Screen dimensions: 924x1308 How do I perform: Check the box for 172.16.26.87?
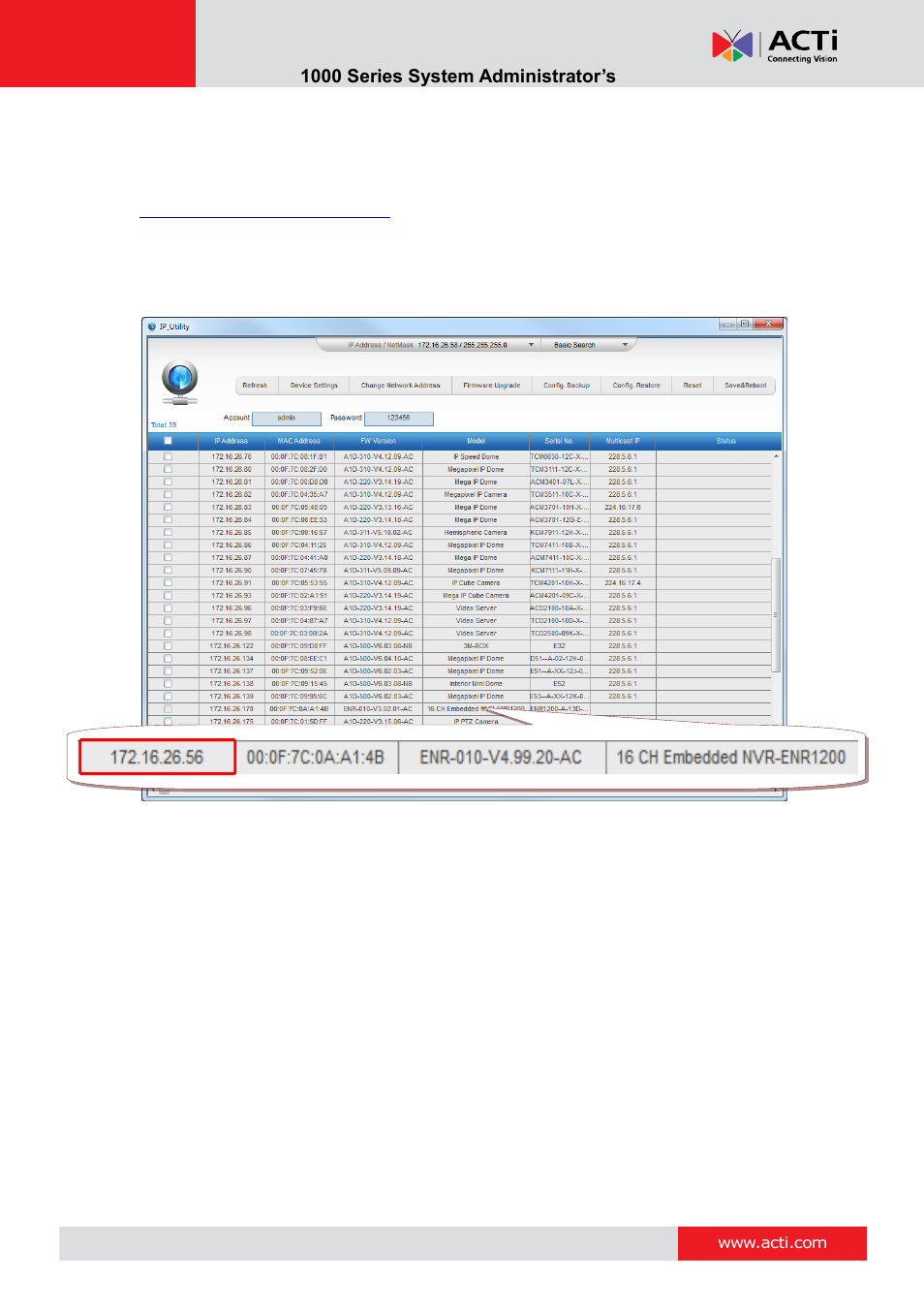[x=168, y=557]
